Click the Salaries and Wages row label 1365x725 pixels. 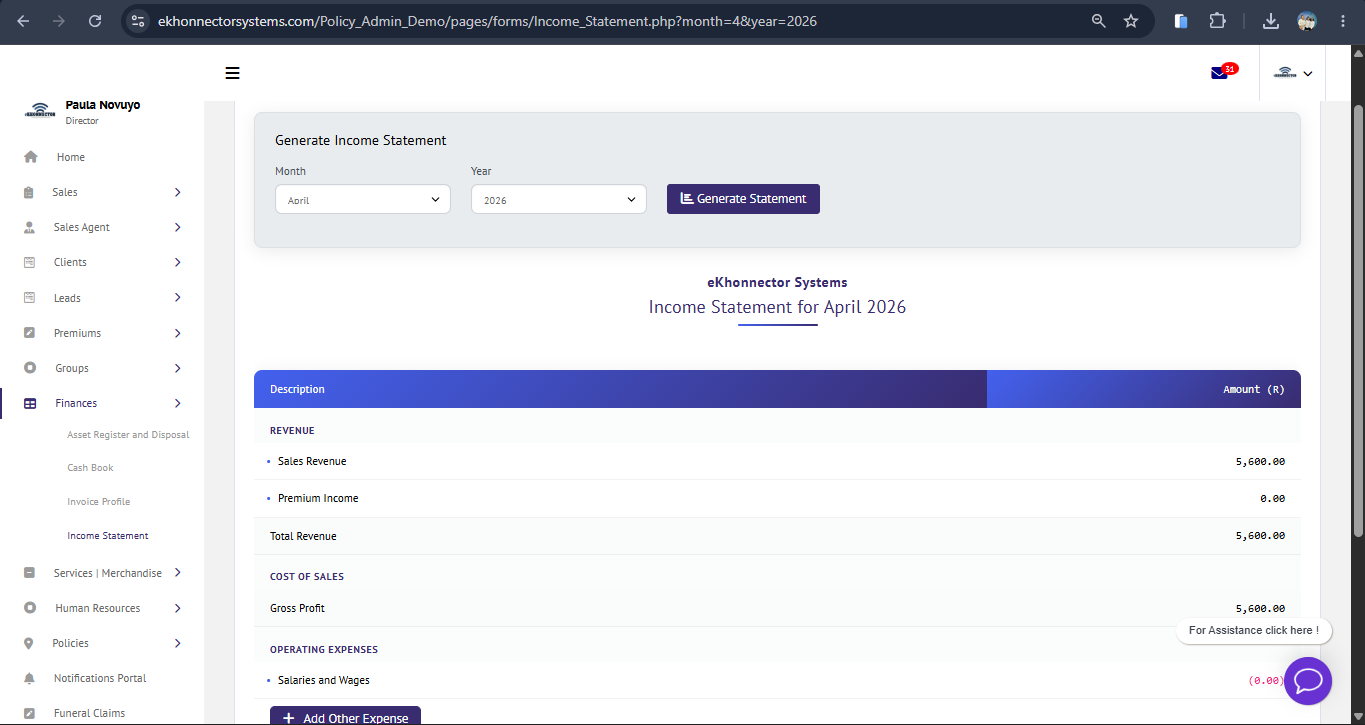(324, 680)
